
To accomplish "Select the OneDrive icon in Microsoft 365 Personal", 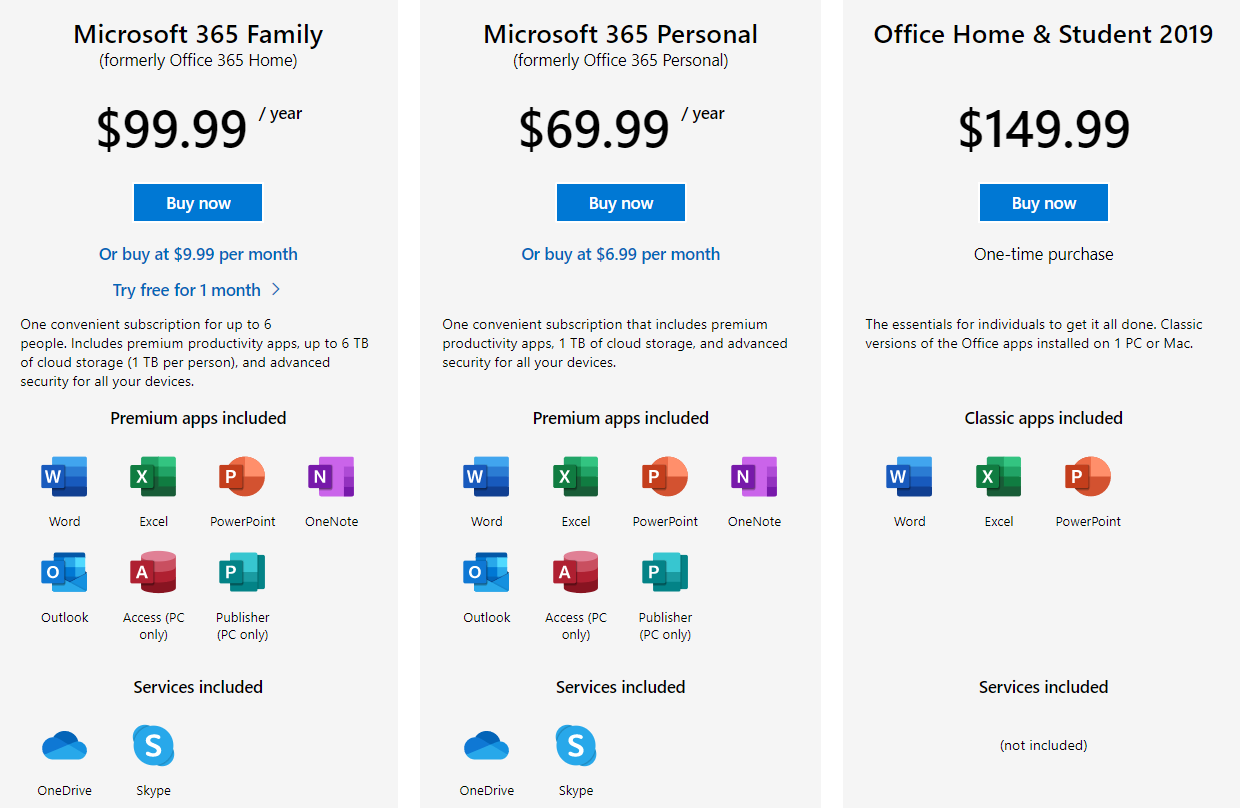I will point(486,746).
